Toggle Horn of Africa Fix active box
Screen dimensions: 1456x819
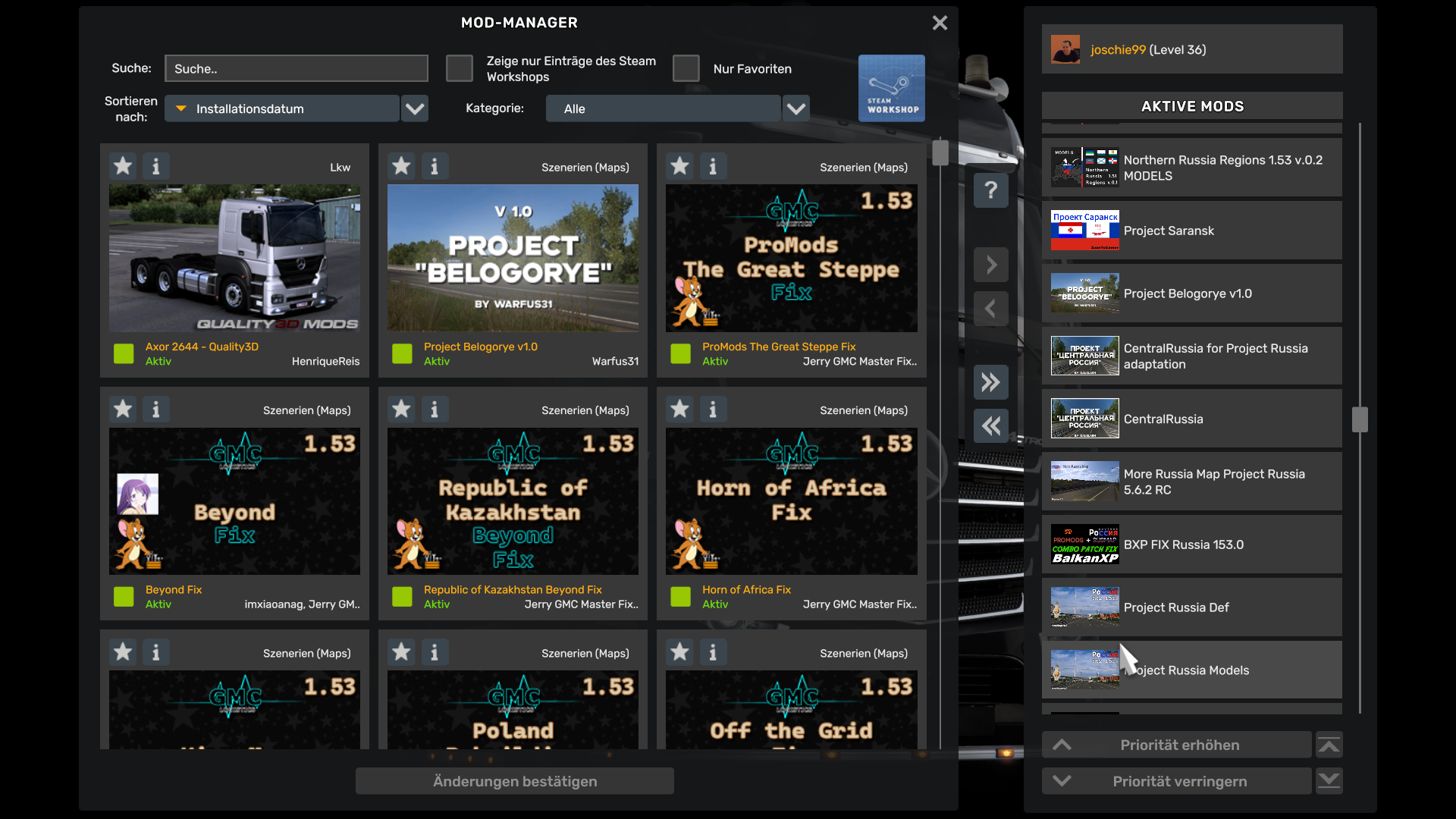tap(680, 597)
